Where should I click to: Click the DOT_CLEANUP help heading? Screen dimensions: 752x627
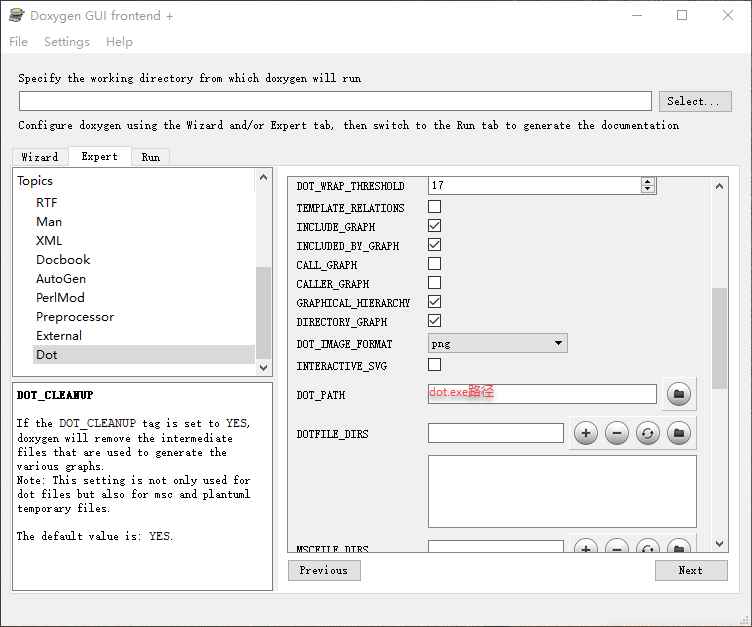(55, 395)
